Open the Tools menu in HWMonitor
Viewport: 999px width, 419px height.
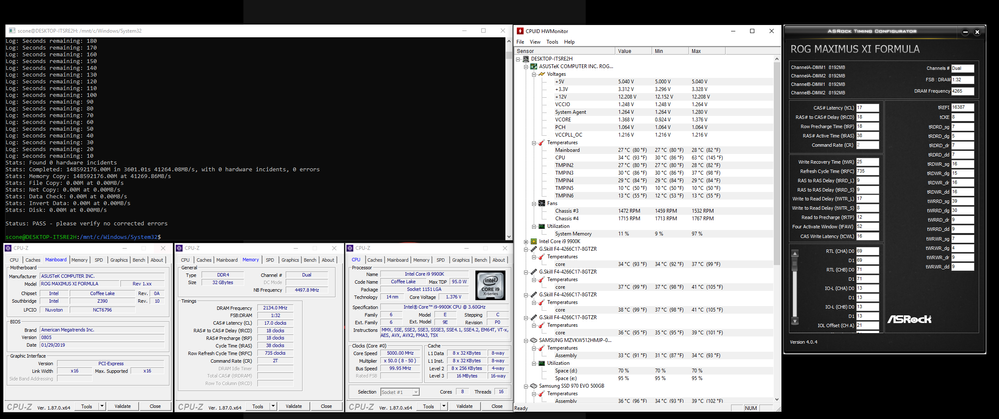[x=552, y=42]
